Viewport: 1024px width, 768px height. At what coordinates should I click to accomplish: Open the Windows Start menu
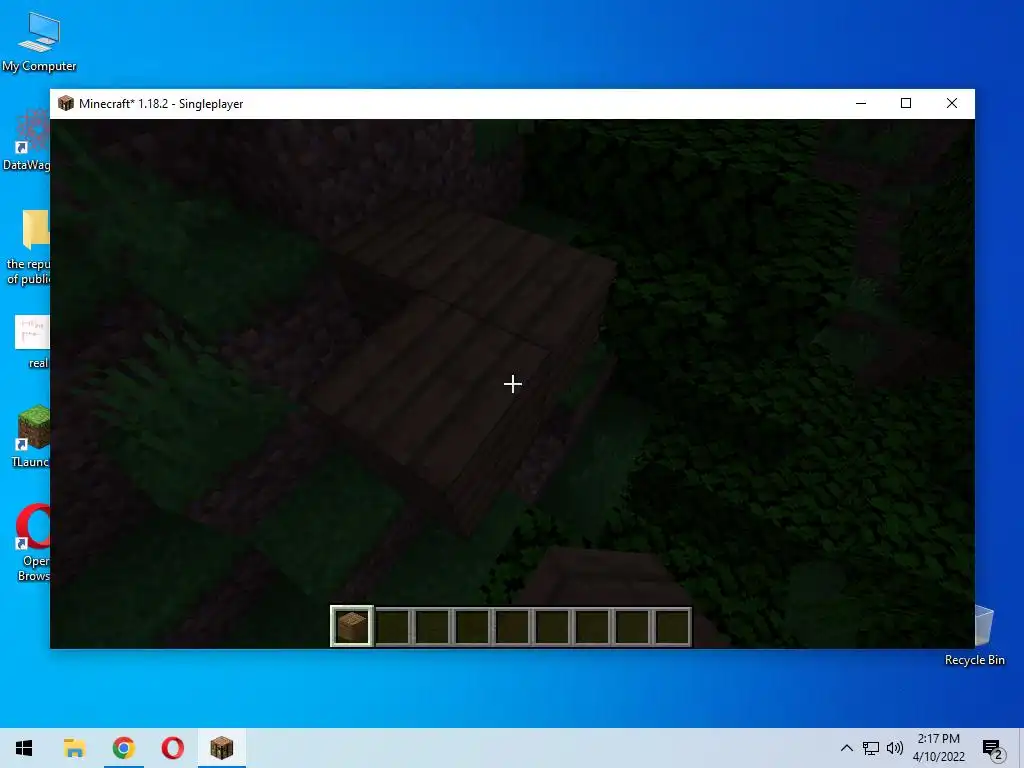pos(24,748)
